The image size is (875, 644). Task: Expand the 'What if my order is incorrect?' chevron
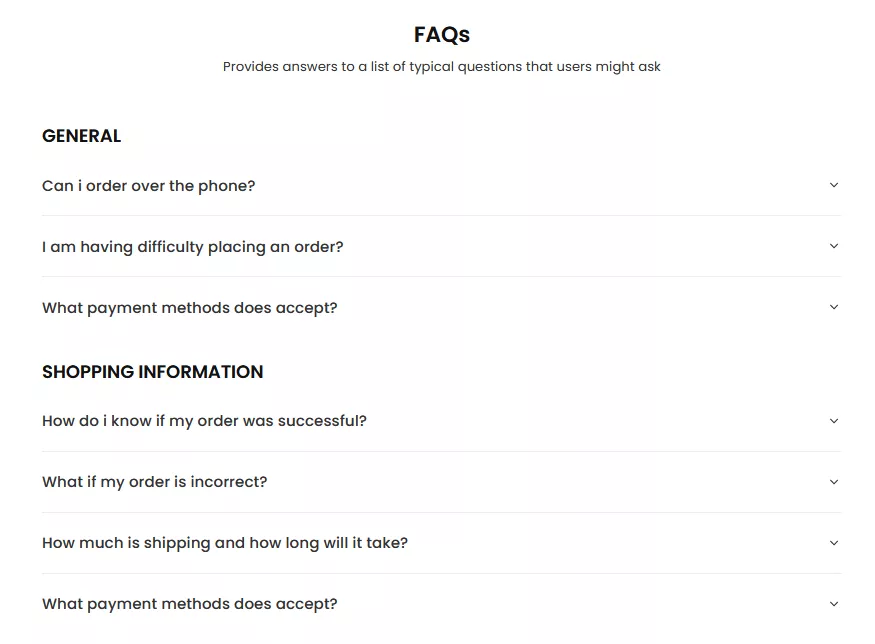tap(834, 482)
